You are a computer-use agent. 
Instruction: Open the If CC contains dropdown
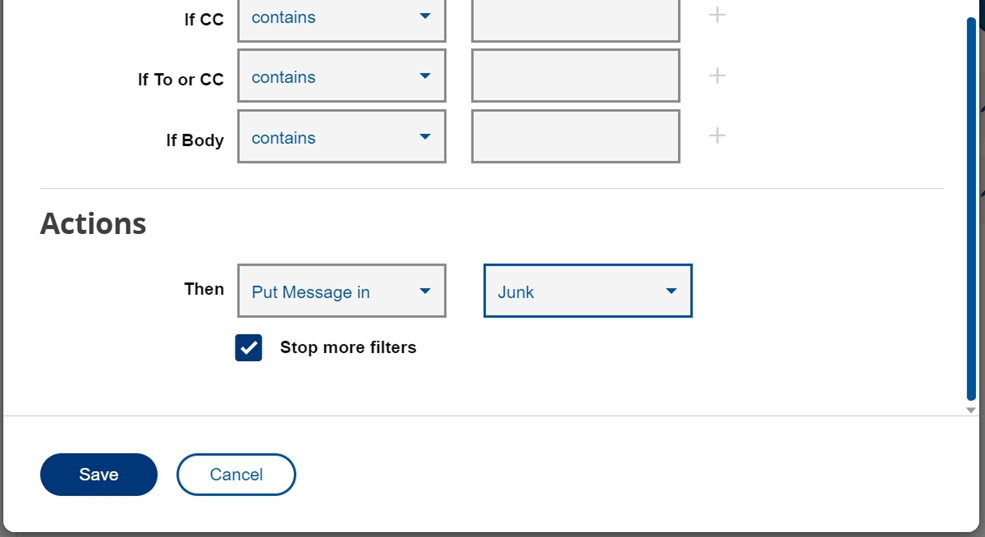coord(341,18)
